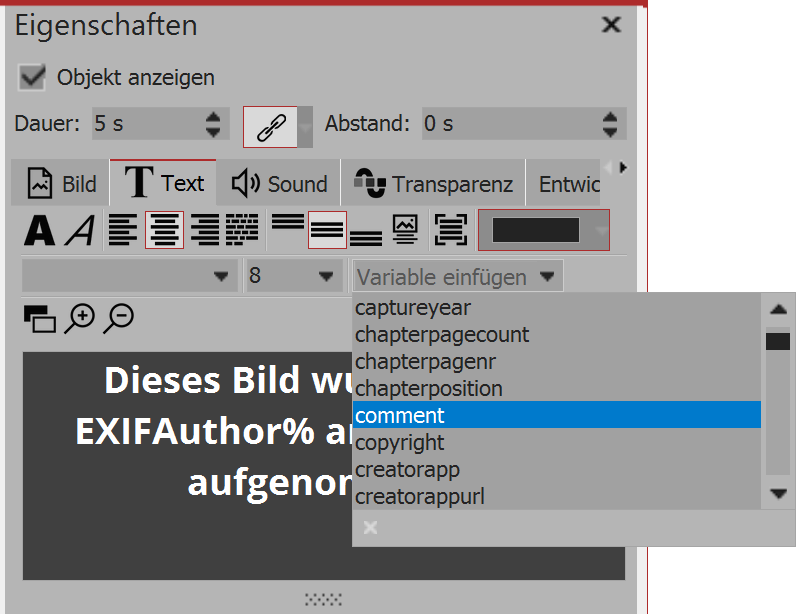
Task: Apply justified text alignment
Action: point(241,231)
